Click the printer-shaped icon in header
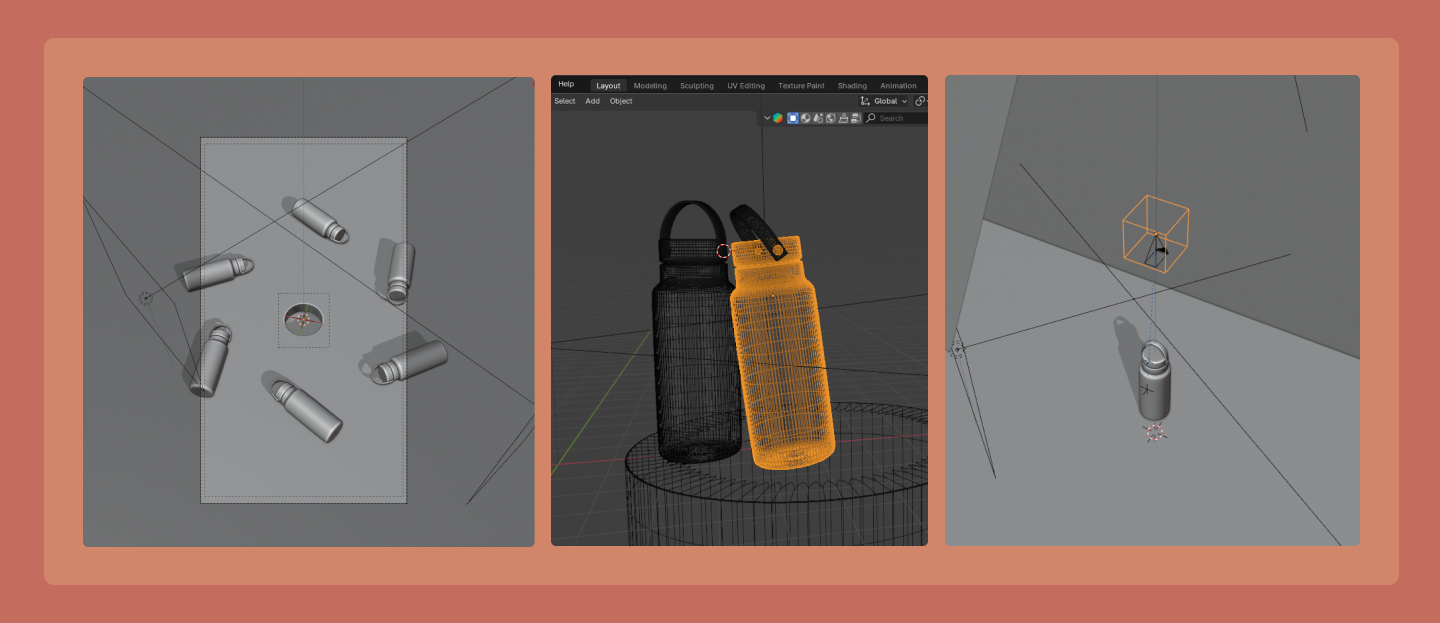Image resolution: width=1440 pixels, height=623 pixels. (843, 118)
